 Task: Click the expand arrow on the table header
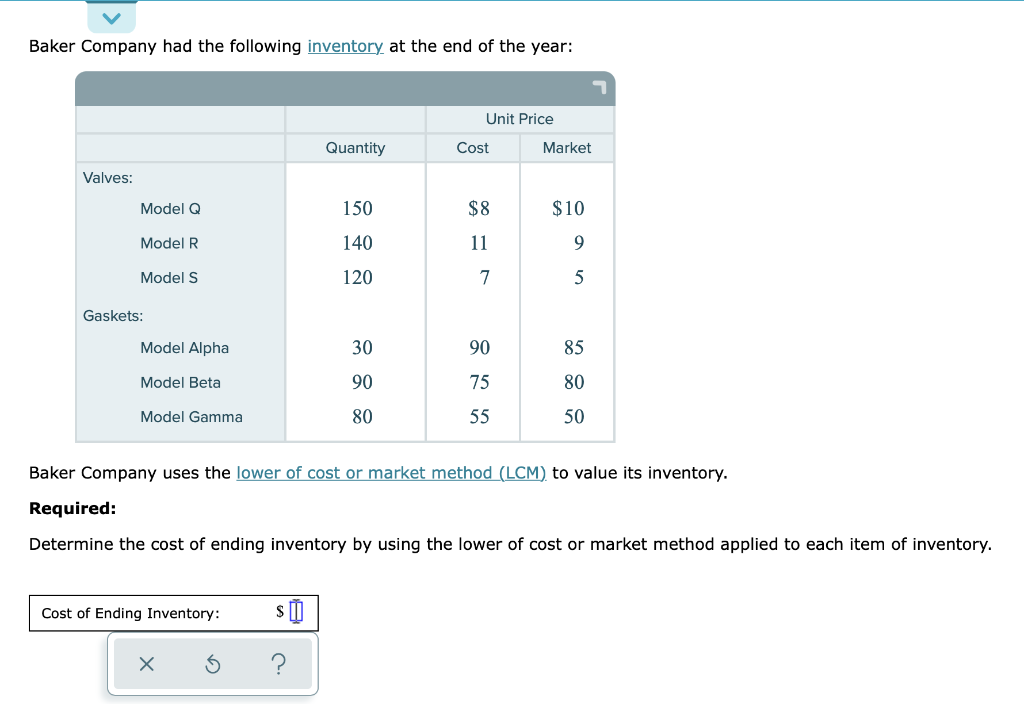click(599, 89)
